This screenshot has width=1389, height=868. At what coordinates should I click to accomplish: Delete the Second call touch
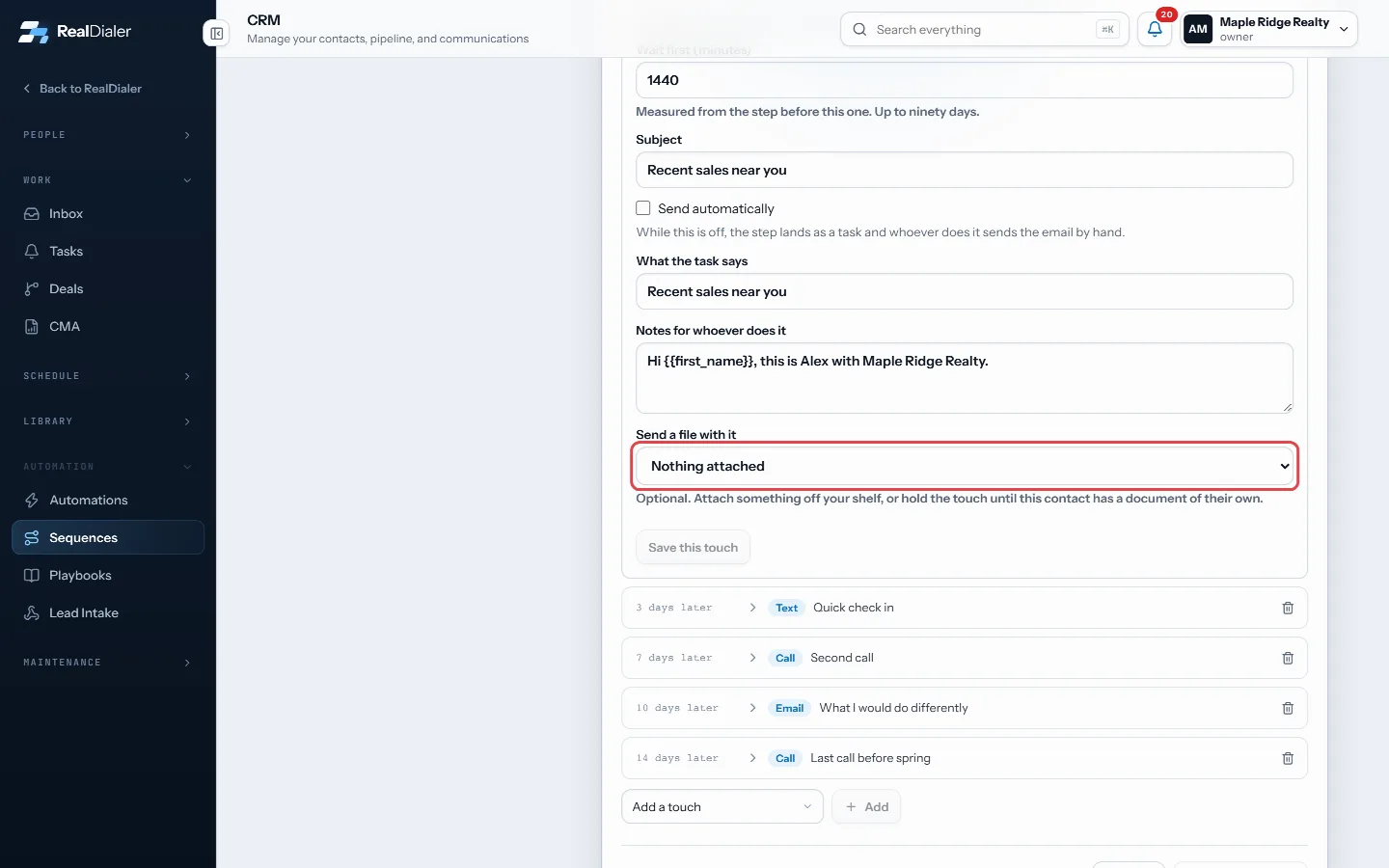click(1288, 659)
